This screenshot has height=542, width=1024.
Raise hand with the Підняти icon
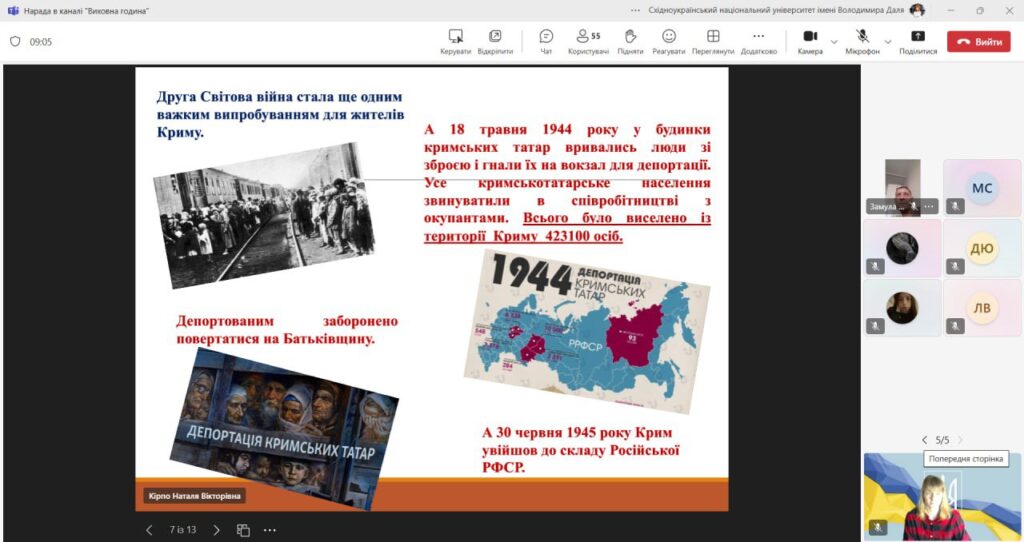[x=630, y=37]
